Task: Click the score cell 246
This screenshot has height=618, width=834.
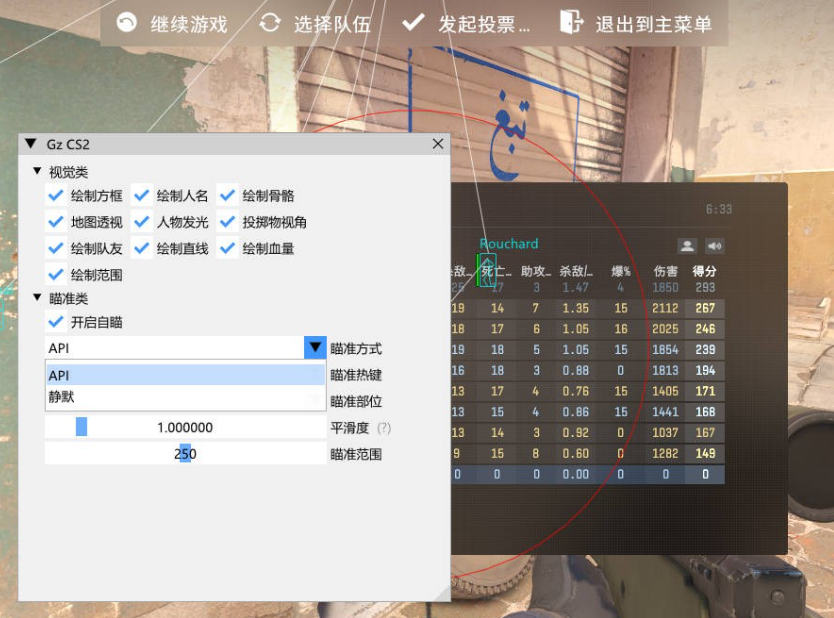Action: tap(705, 329)
